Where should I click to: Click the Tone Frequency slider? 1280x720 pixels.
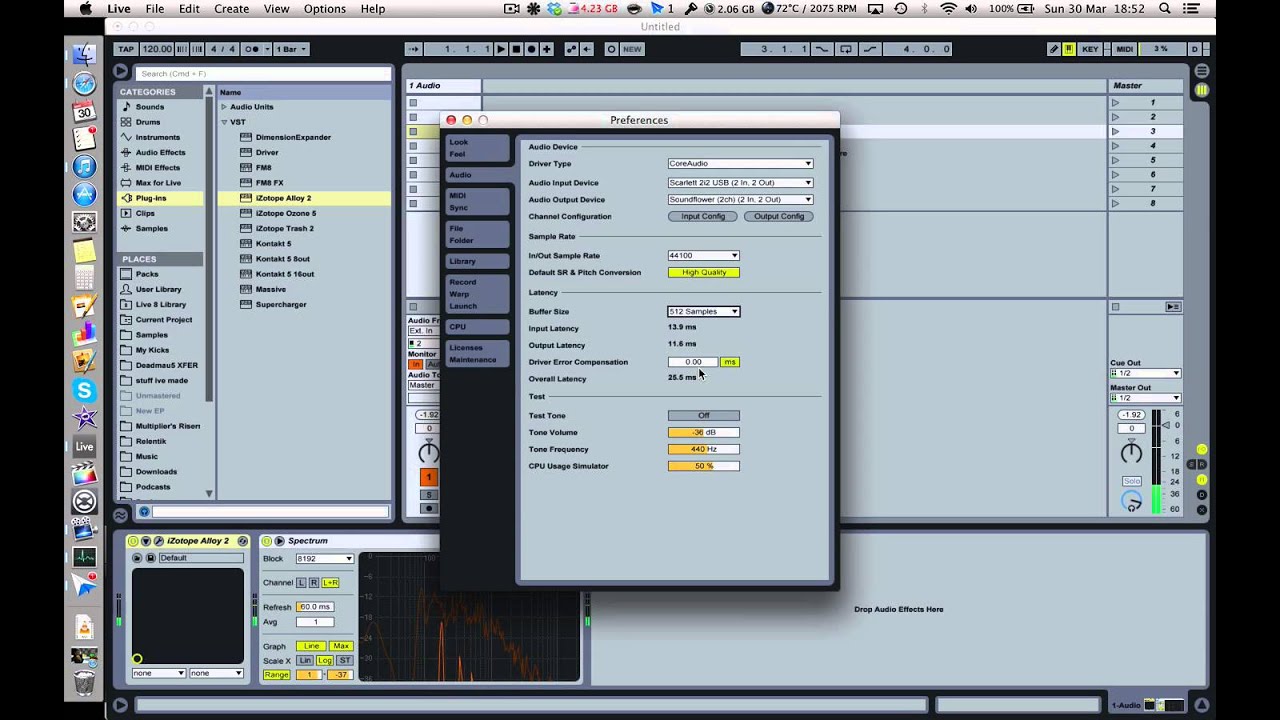704,449
